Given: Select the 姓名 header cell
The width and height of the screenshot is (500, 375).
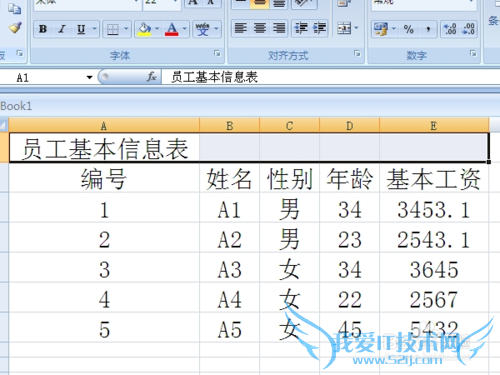Looking at the screenshot, I should pyautogui.click(x=229, y=178).
